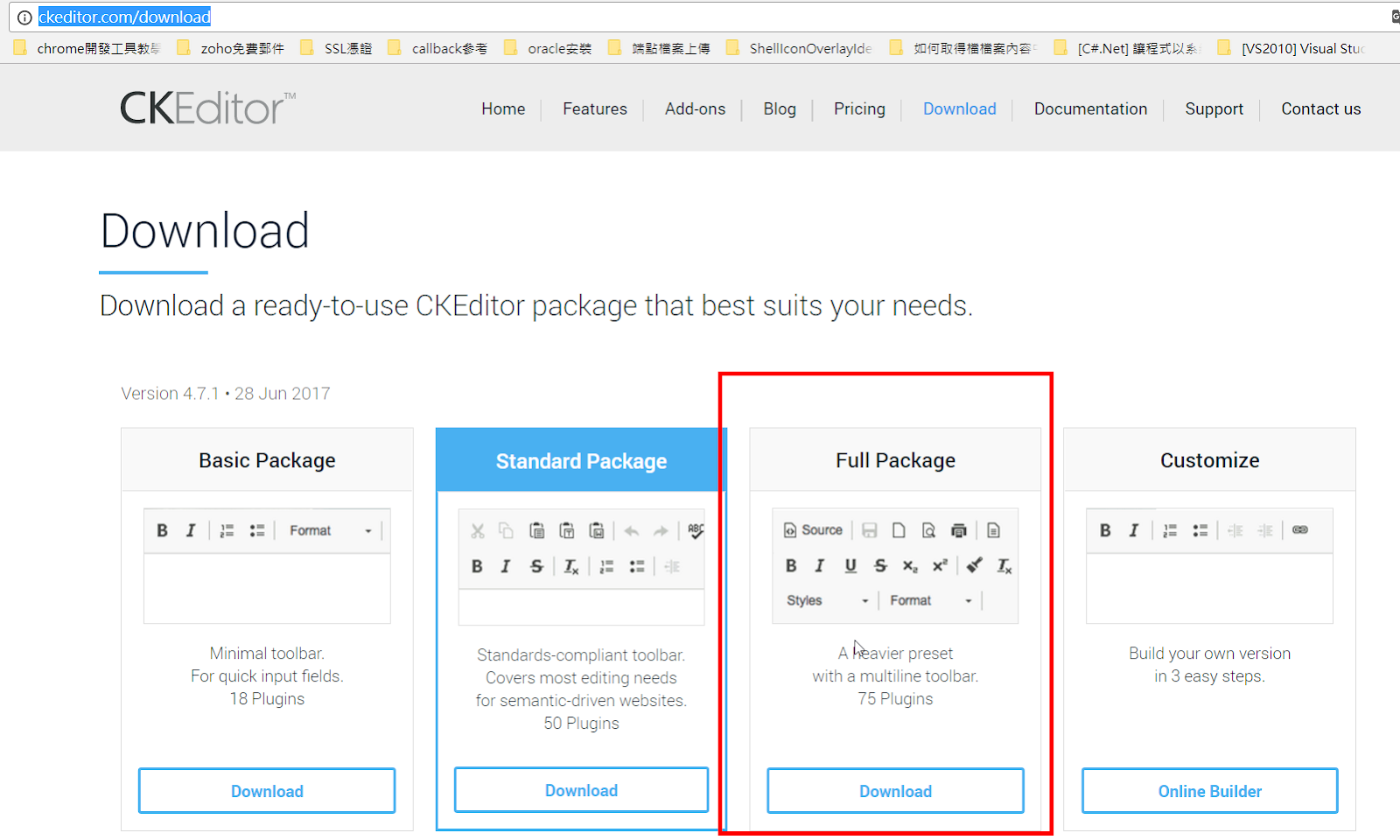This screenshot has width=1400, height=840.
Task: Click the Copy icon in Standard Package toolbar
Action: [x=506, y=530]
